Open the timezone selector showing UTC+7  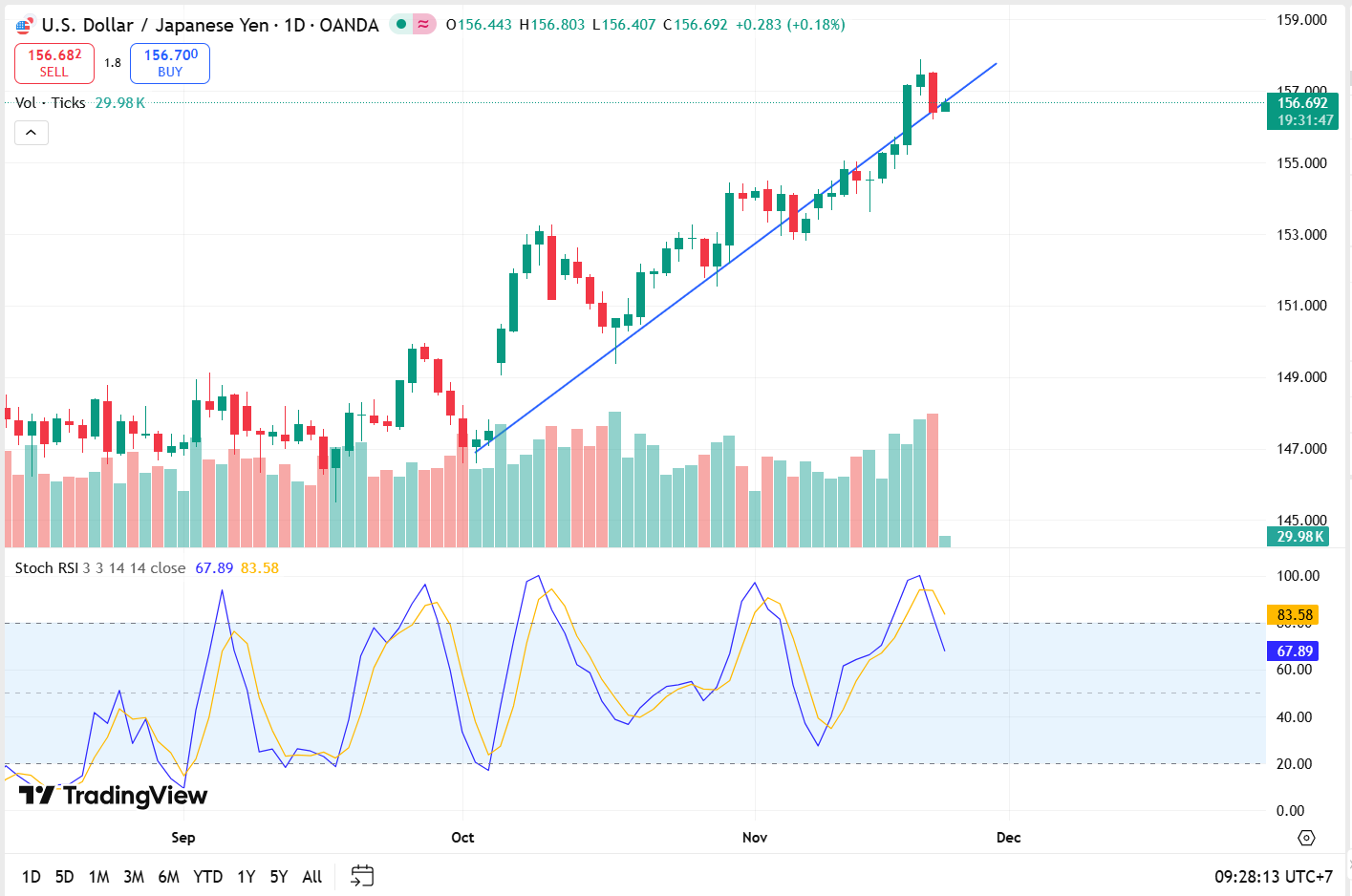[1274, 875]
